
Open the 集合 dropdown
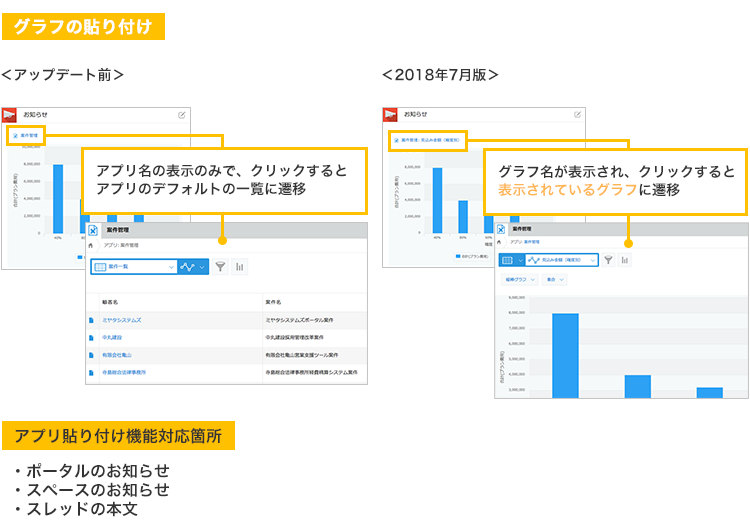tap(555, 280)
